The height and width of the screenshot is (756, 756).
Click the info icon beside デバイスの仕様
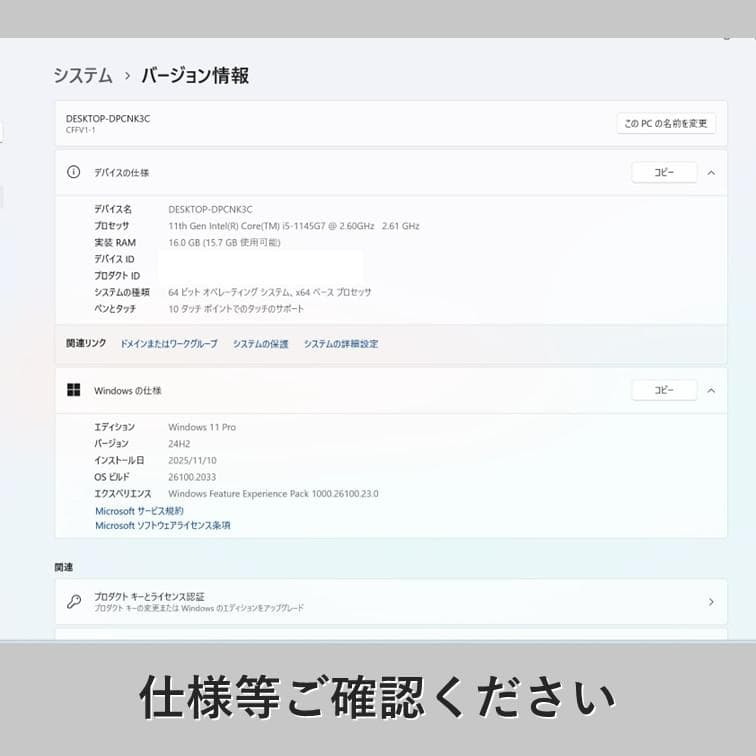[x=73, y=172]
